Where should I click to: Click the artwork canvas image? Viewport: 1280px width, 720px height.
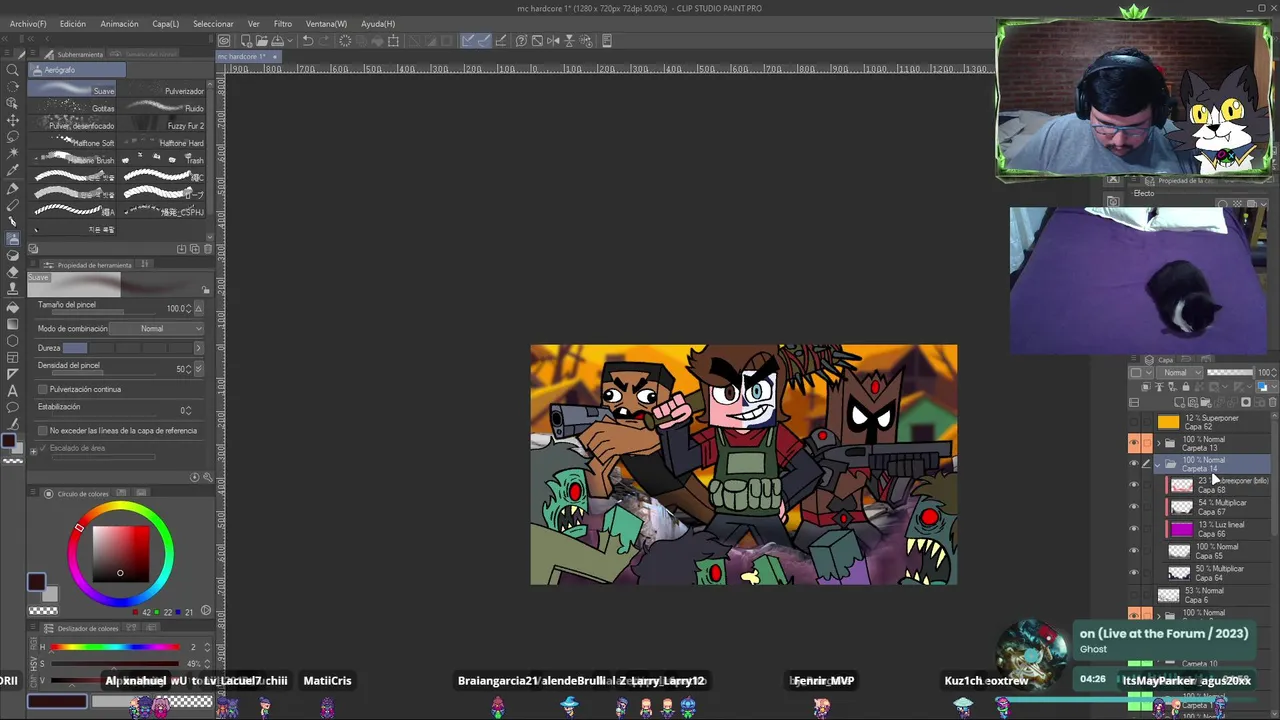point(743,465)
